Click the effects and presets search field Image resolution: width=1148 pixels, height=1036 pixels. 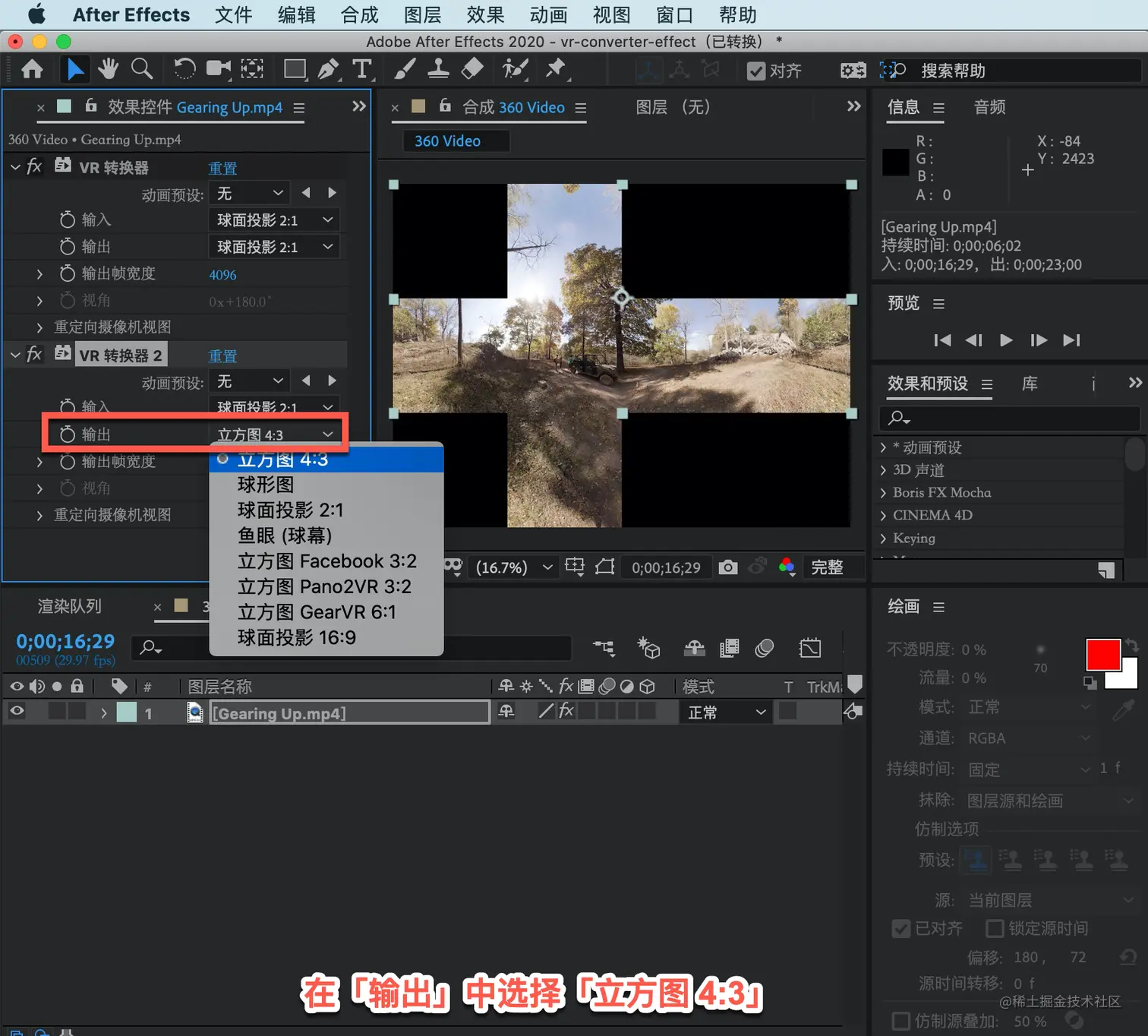[1010, 418]
